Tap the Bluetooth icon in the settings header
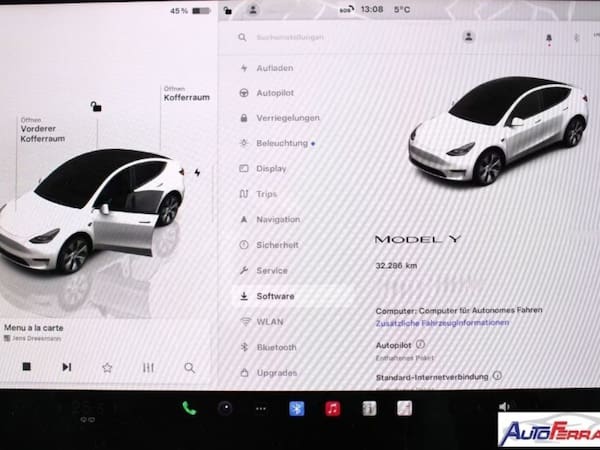The image size is (600, 450). (x=577, y=38)
